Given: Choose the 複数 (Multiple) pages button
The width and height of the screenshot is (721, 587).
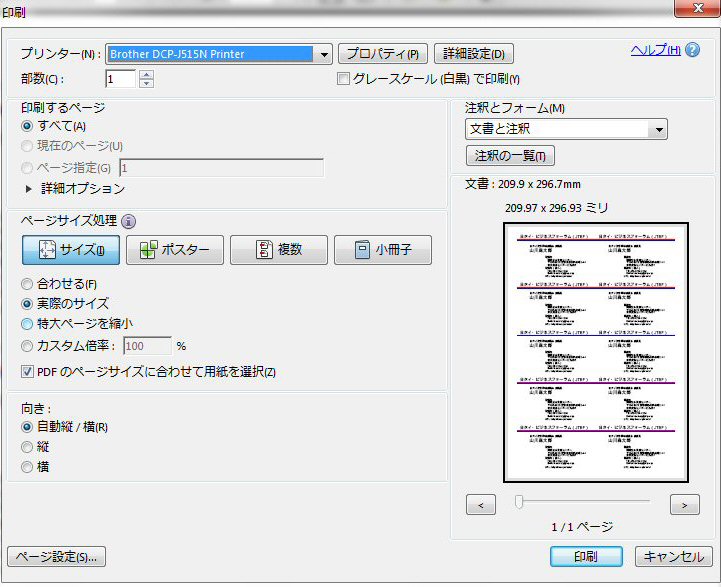Looking at the screenshot, I should (279, 250).
